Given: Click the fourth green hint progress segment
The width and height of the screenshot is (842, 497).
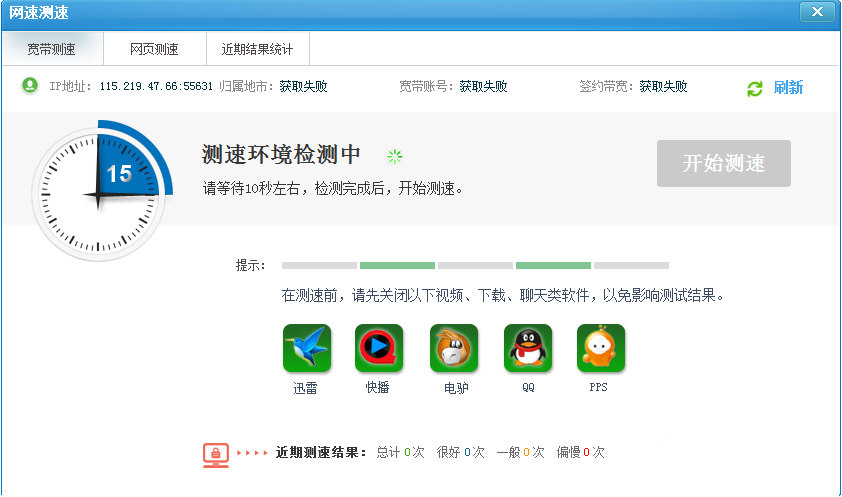Looking at the screenshot, I should click(x=553, y=265).
